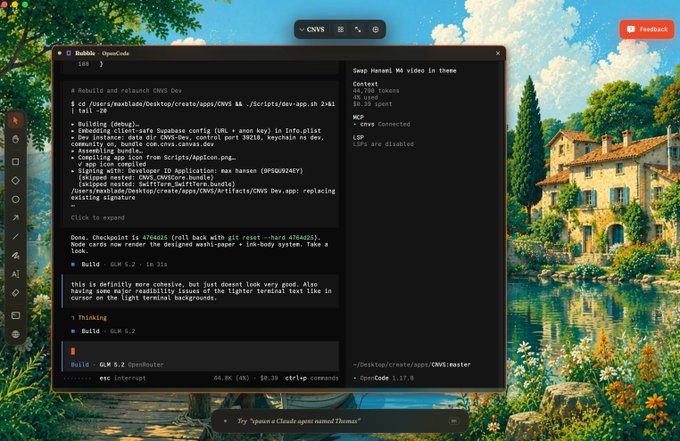Click GLM 5.2 model in prompt box
The width and height of the screenshot is (680, 441).
(112, 365)
